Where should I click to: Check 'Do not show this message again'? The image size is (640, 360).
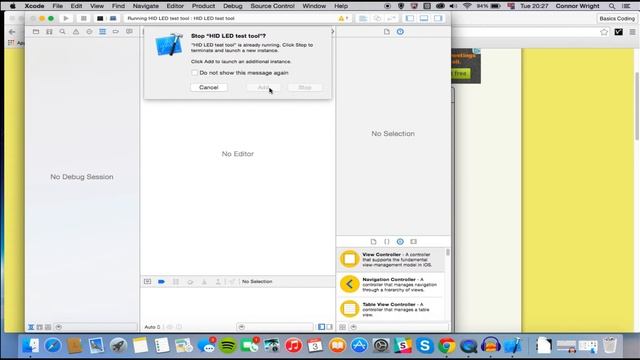click(x=194, y=73)
